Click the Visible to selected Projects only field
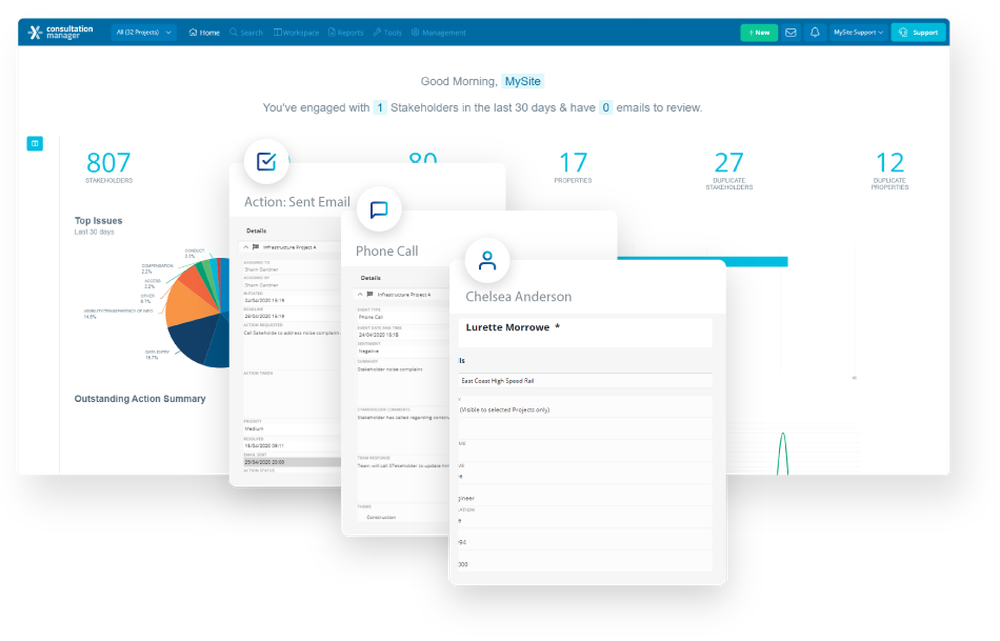This screenshot has height=641, width=1000. pos(585,408)
